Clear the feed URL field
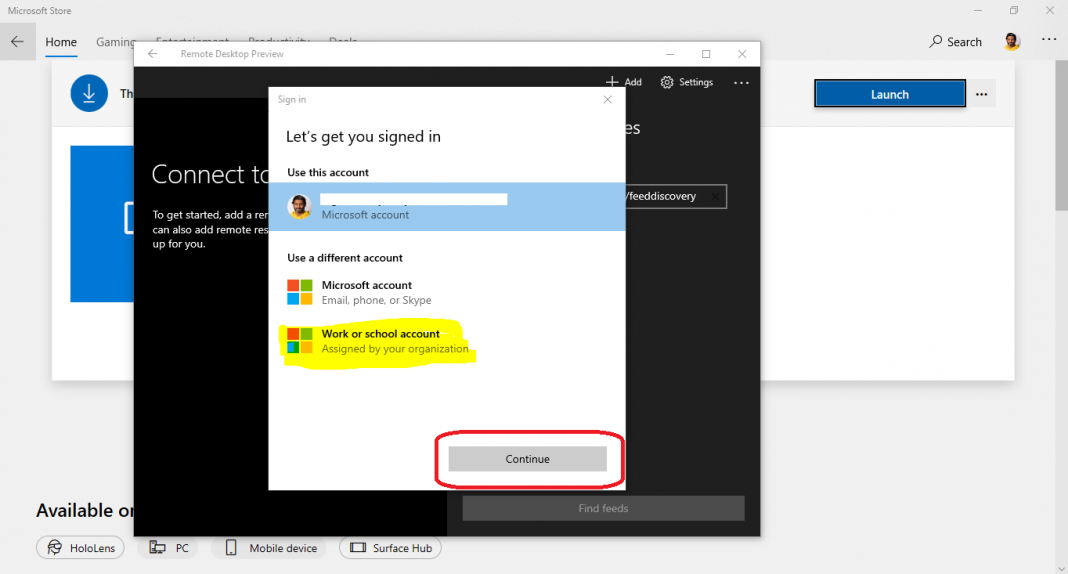This screenshot has width=1068, height=574. click(x=714, y=196)
